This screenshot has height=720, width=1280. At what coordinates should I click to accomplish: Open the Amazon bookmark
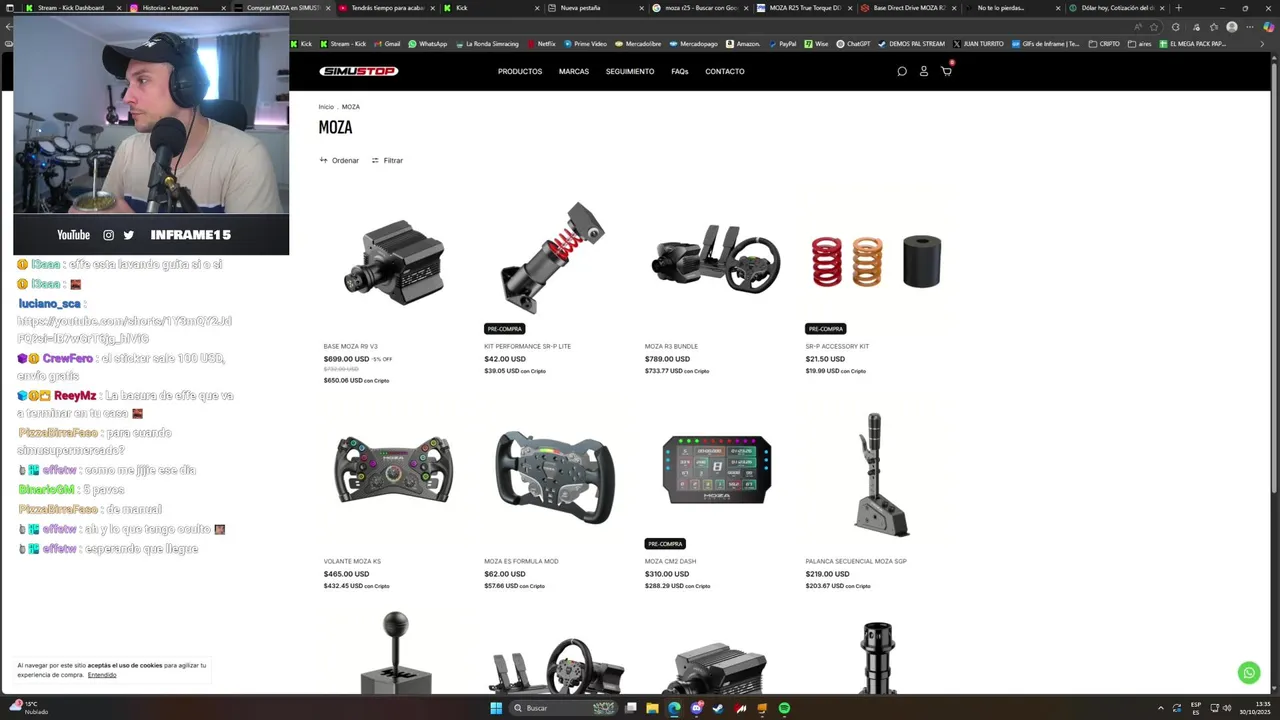[x=743, y=44]
